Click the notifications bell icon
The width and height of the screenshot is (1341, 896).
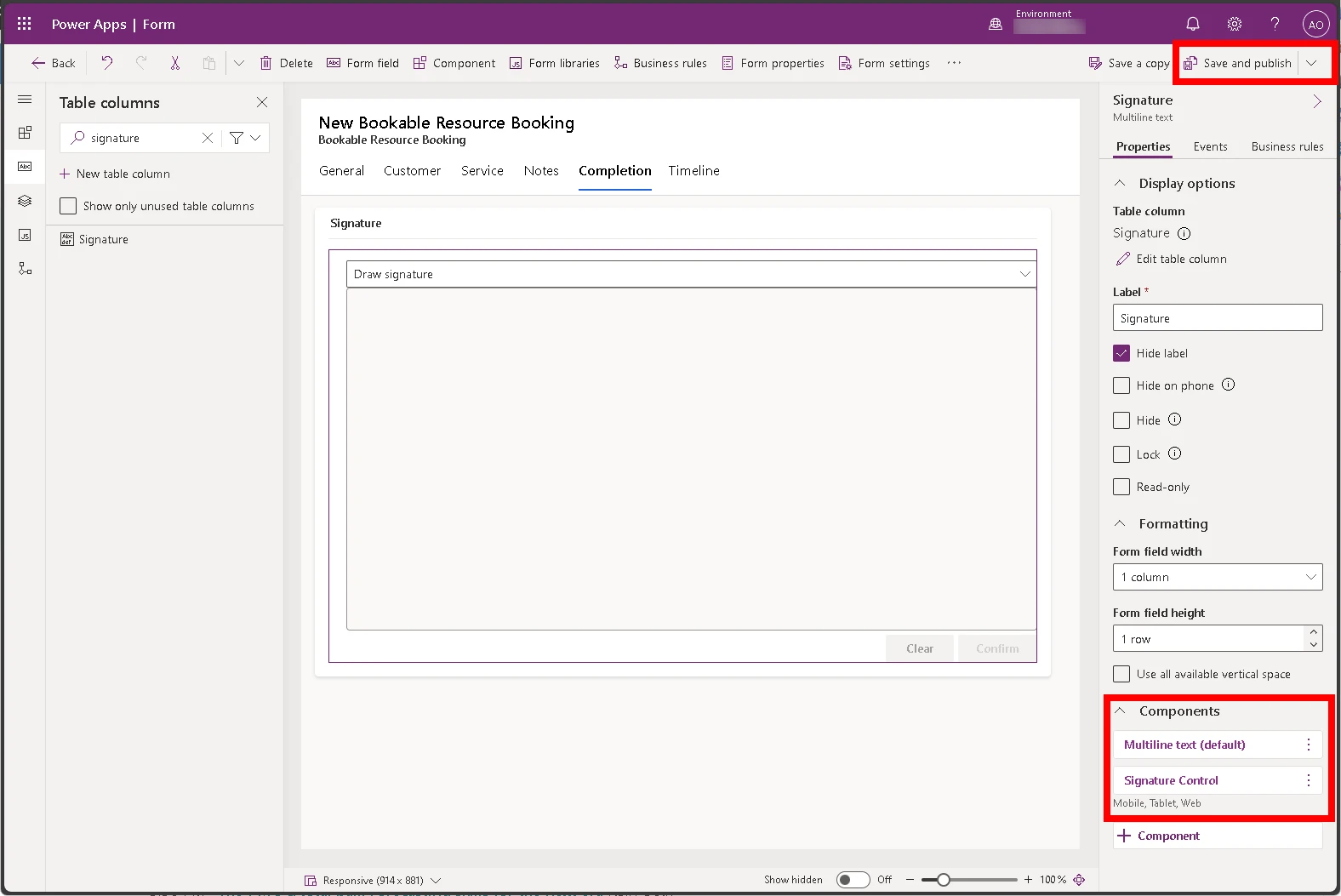click(1193, 24)
